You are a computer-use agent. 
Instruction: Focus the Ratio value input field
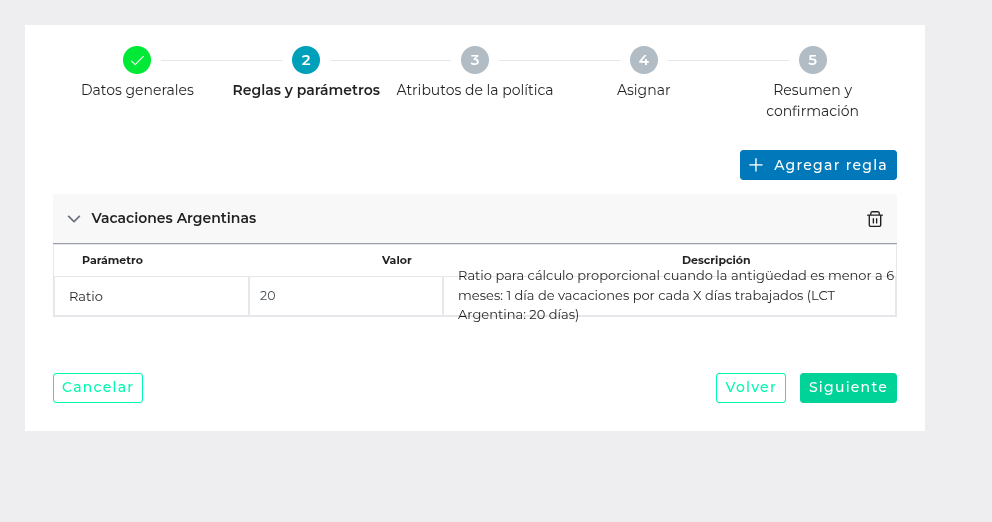pyautogui.click(x=345, y=296)
